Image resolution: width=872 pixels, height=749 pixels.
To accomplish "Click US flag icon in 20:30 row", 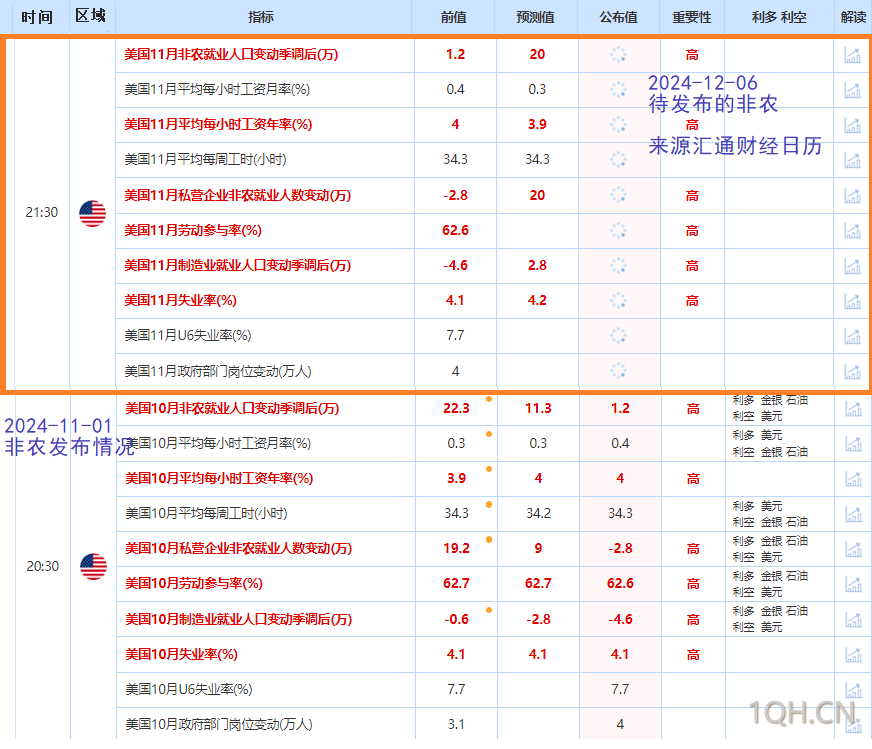I will click(93, 567).
